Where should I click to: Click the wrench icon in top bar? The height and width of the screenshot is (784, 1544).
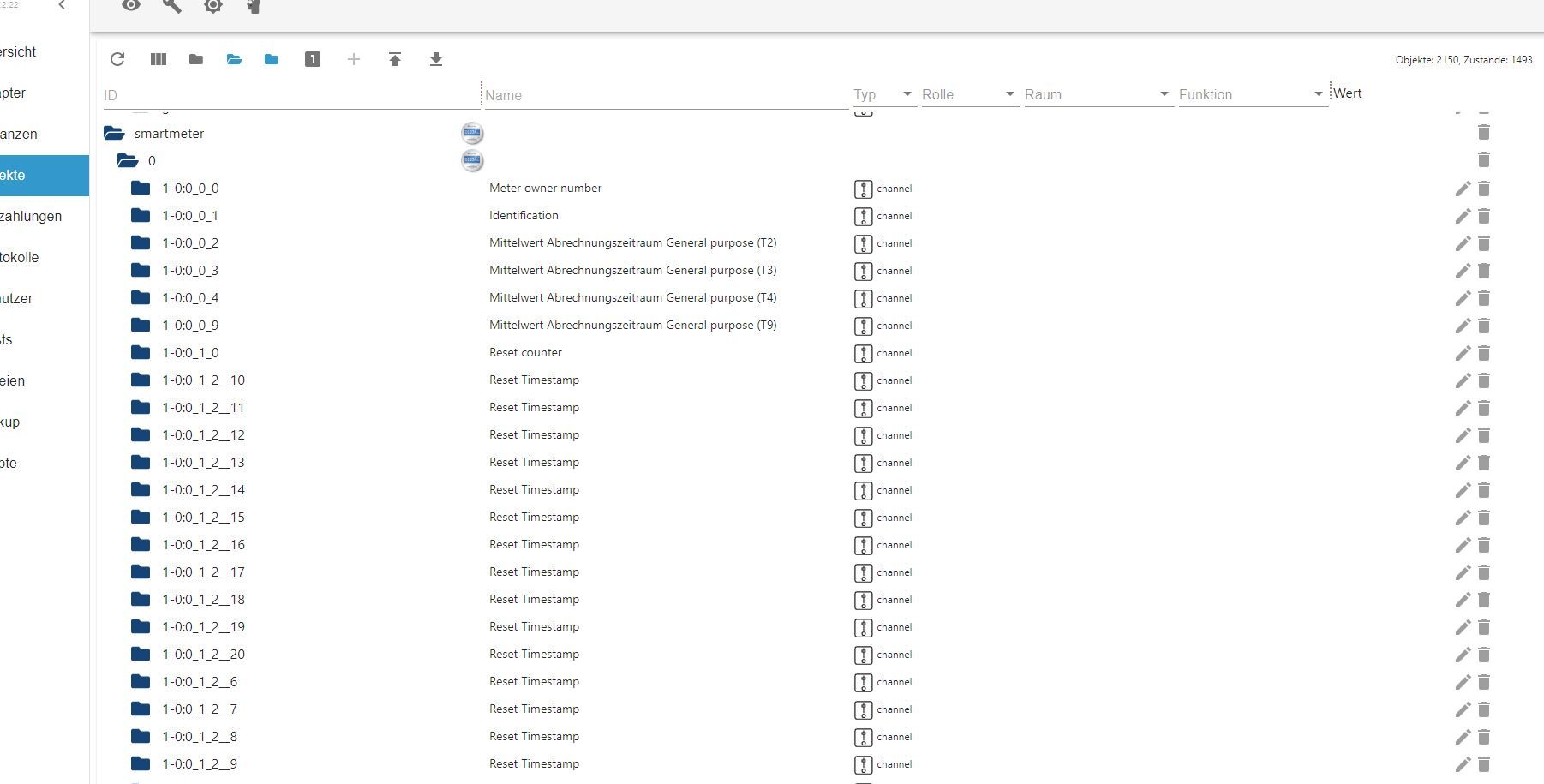172,6
